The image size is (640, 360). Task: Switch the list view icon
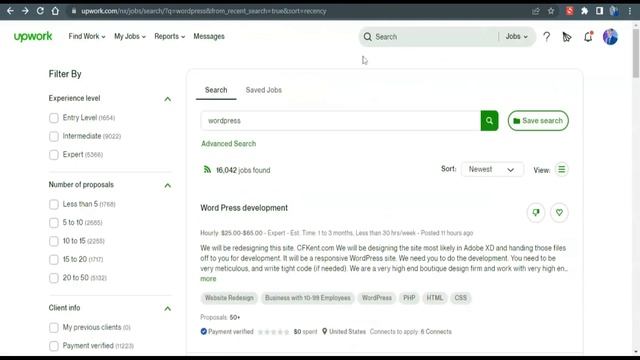(562, 169)
